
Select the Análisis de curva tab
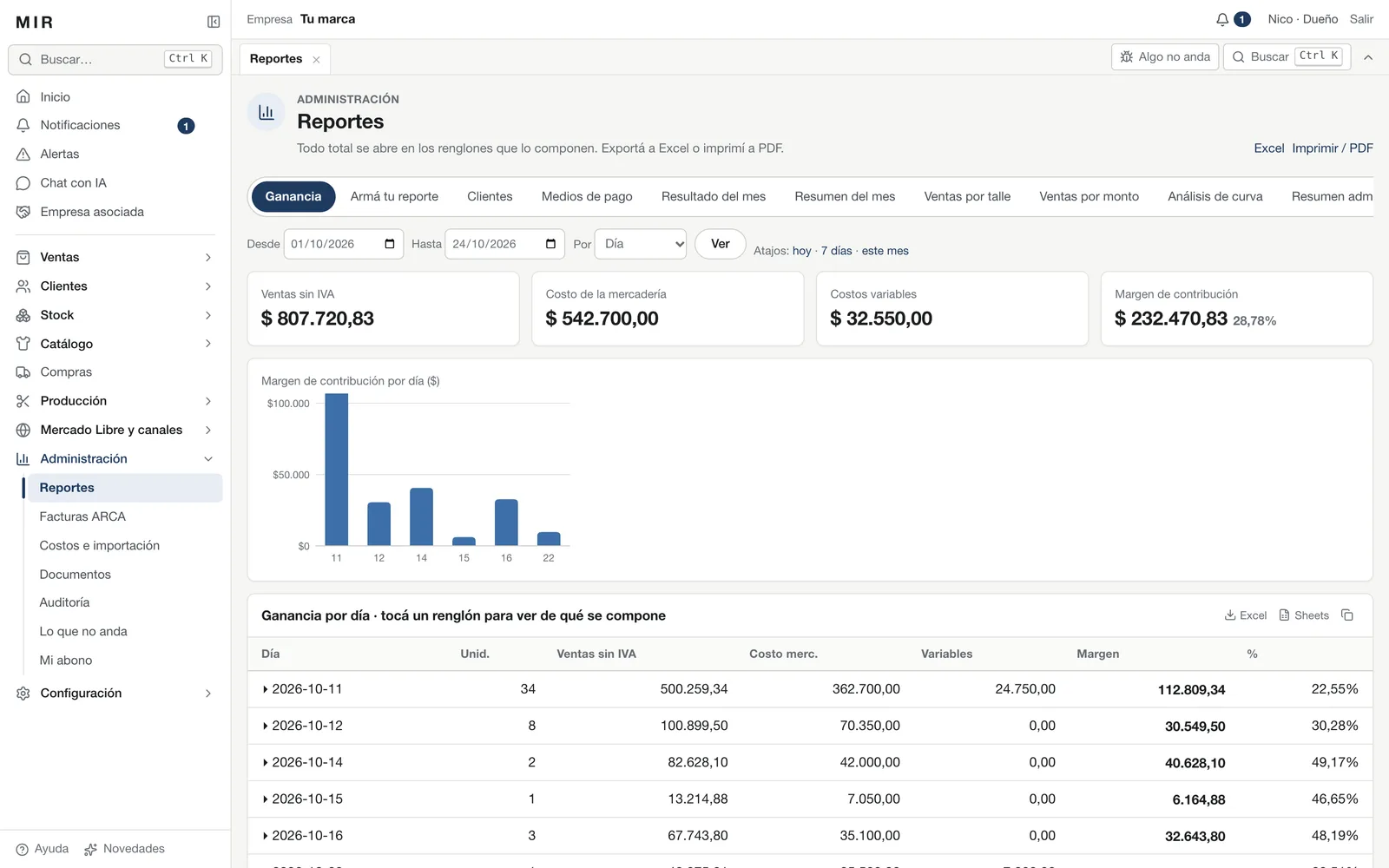tap(1215, 197)
